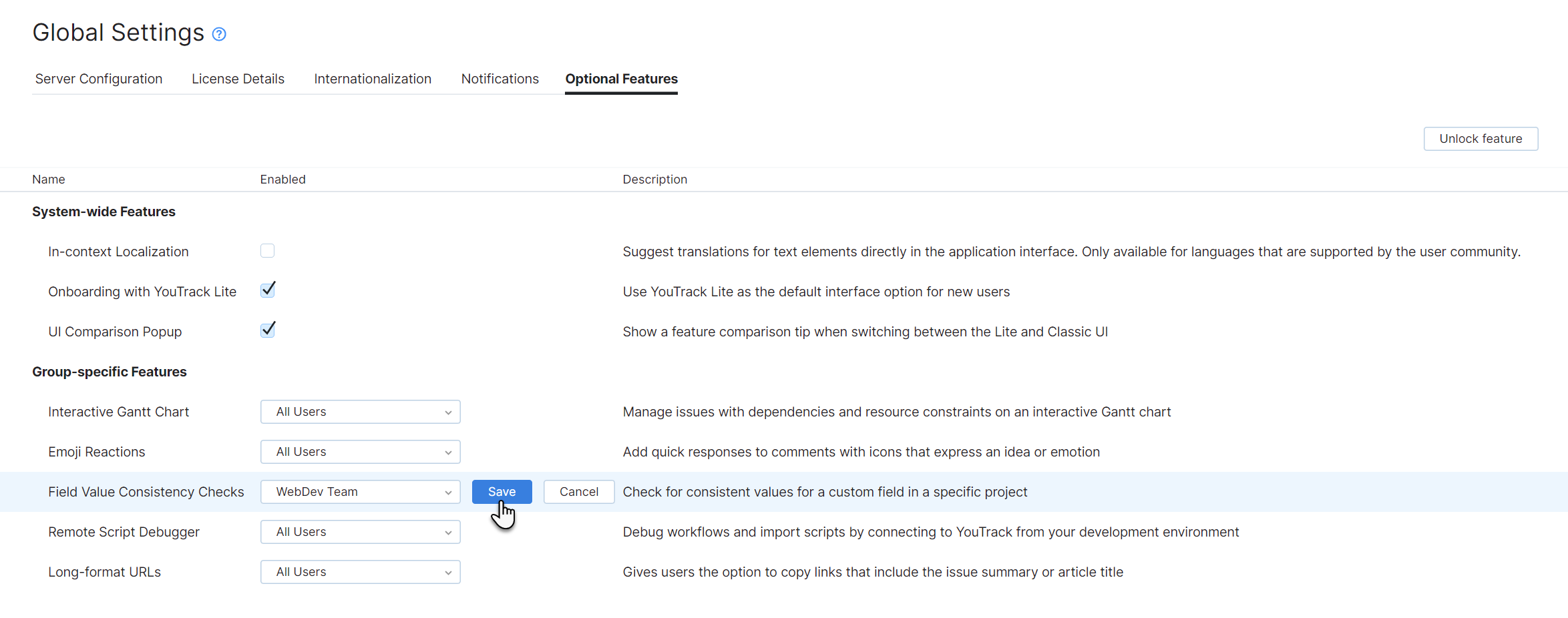Open the License Details tab
The width and height of the screenshot is (1568, 618).
pos(238,79)
